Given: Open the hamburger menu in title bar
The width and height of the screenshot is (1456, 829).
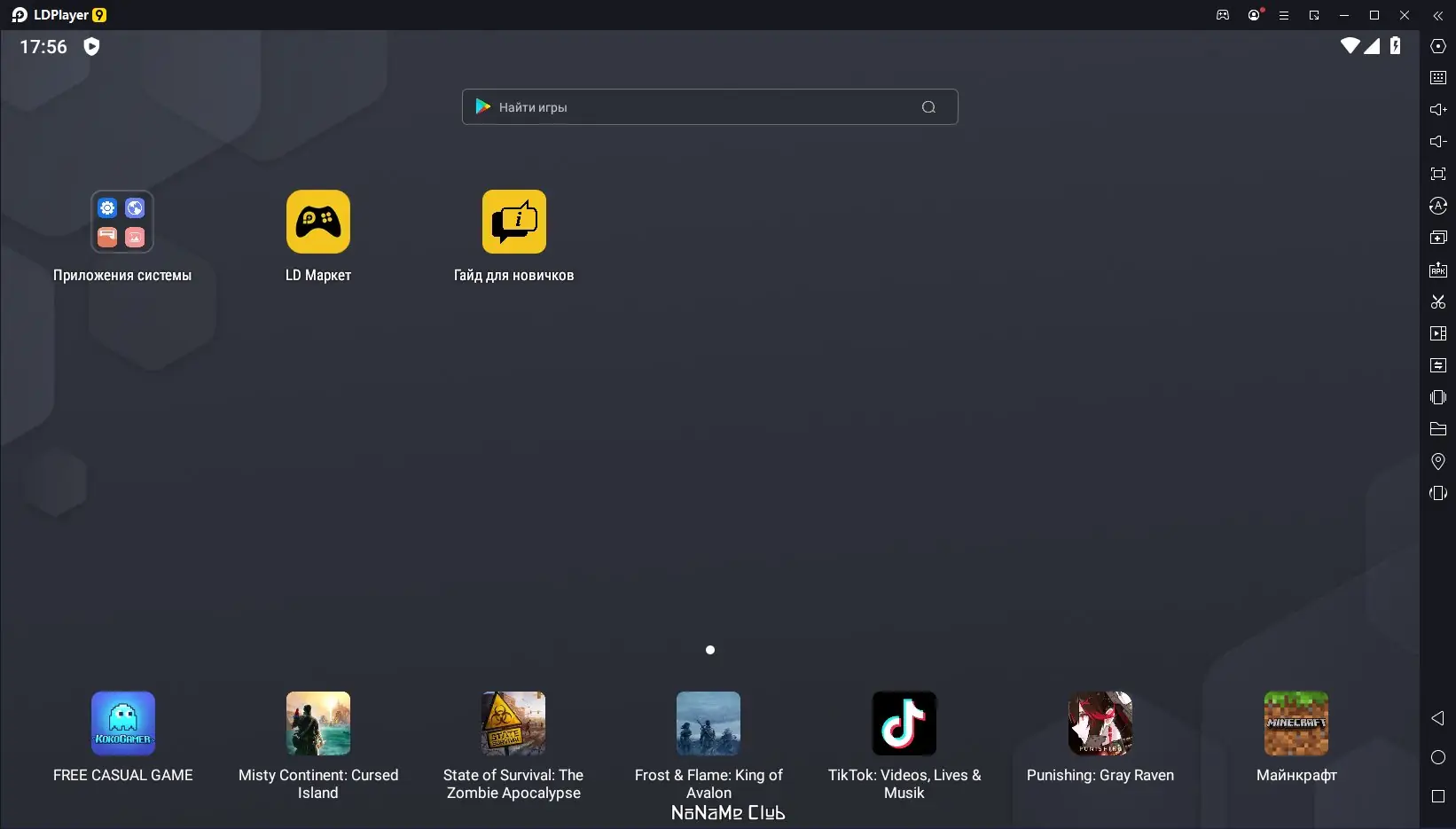Looking at the screenshot, I should pyautogui.click(x=1283, y=15).
